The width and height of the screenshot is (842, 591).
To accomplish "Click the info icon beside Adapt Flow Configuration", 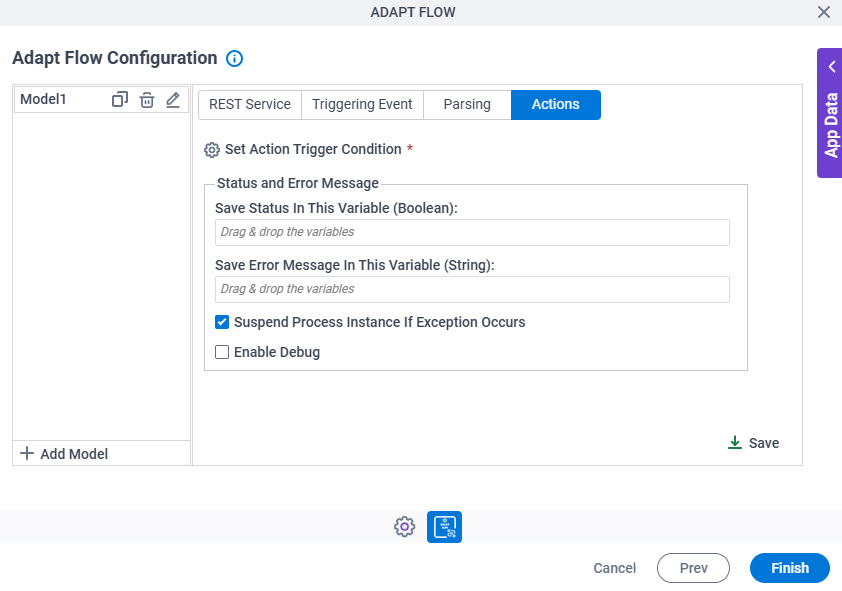I will click(x=234, y=59).
